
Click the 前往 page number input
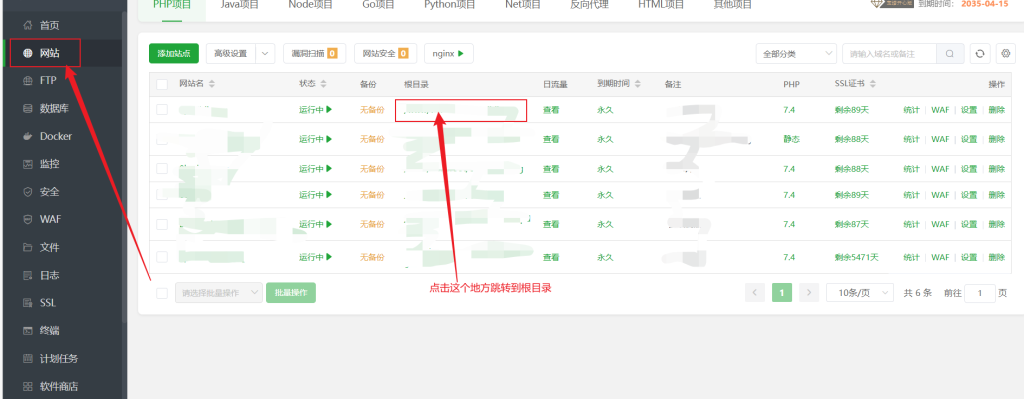pyautogui.click(x=980, y=293)
